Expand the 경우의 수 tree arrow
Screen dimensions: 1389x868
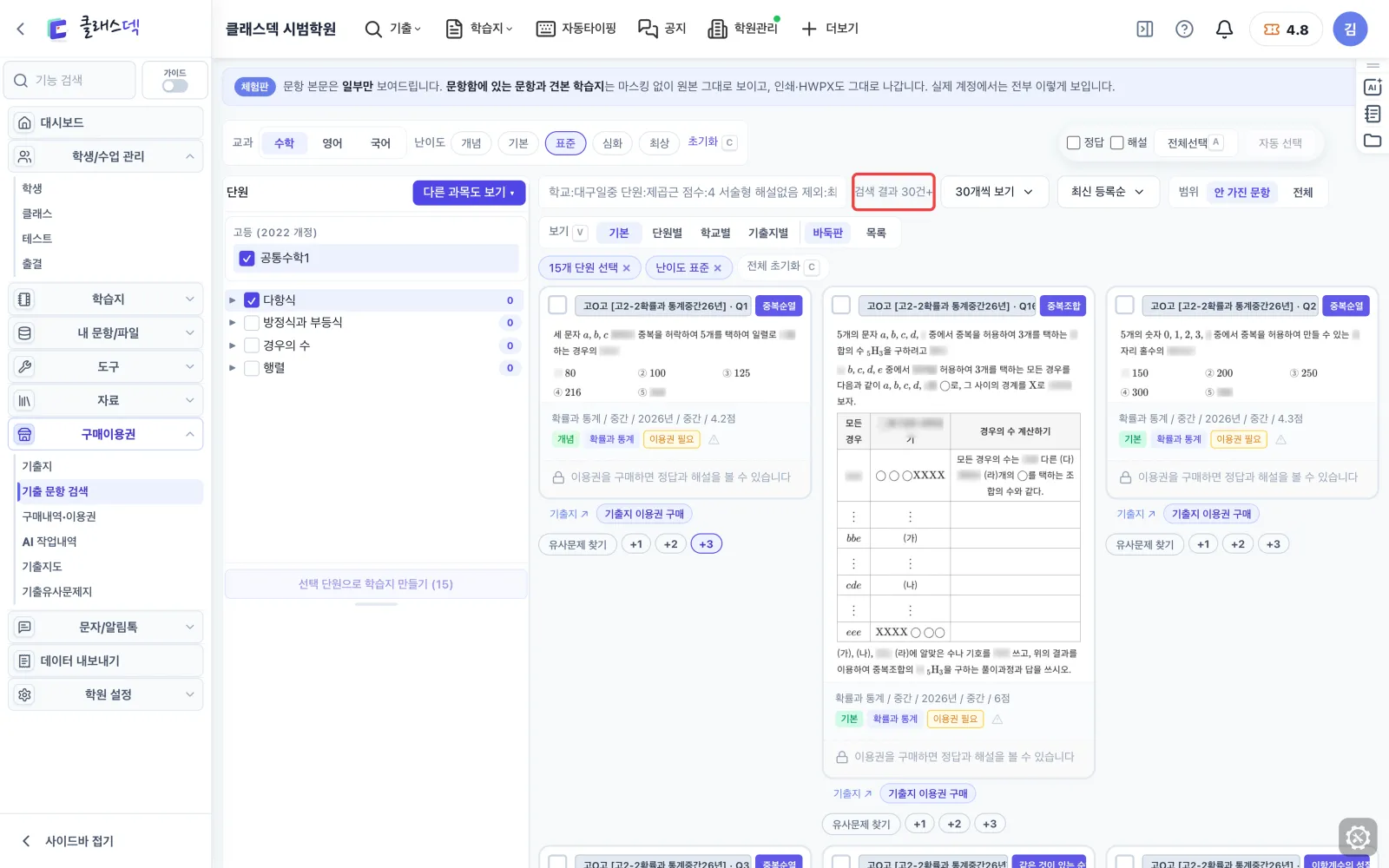point(232,345)
